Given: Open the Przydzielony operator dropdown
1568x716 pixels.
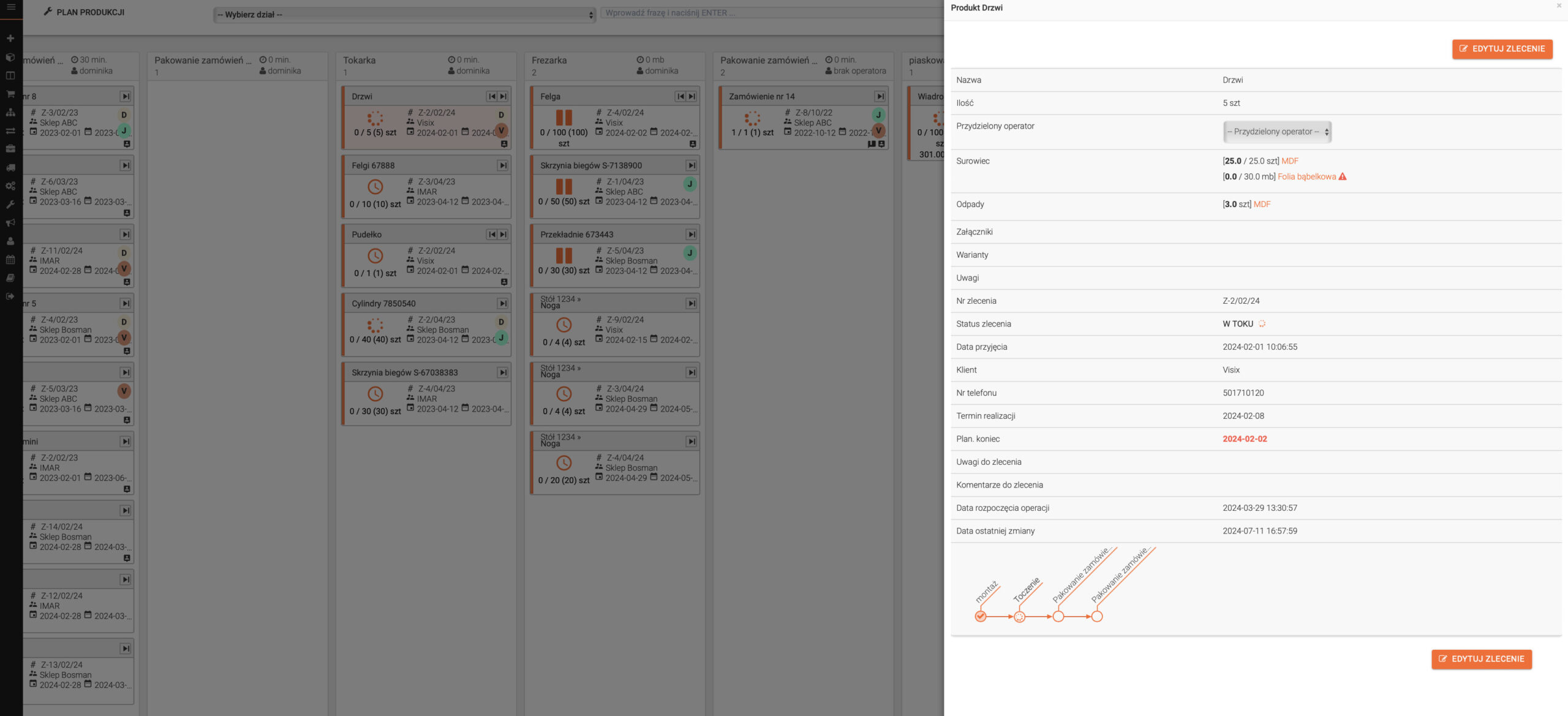Looking at the screenshot, I should click(1276, 132).
